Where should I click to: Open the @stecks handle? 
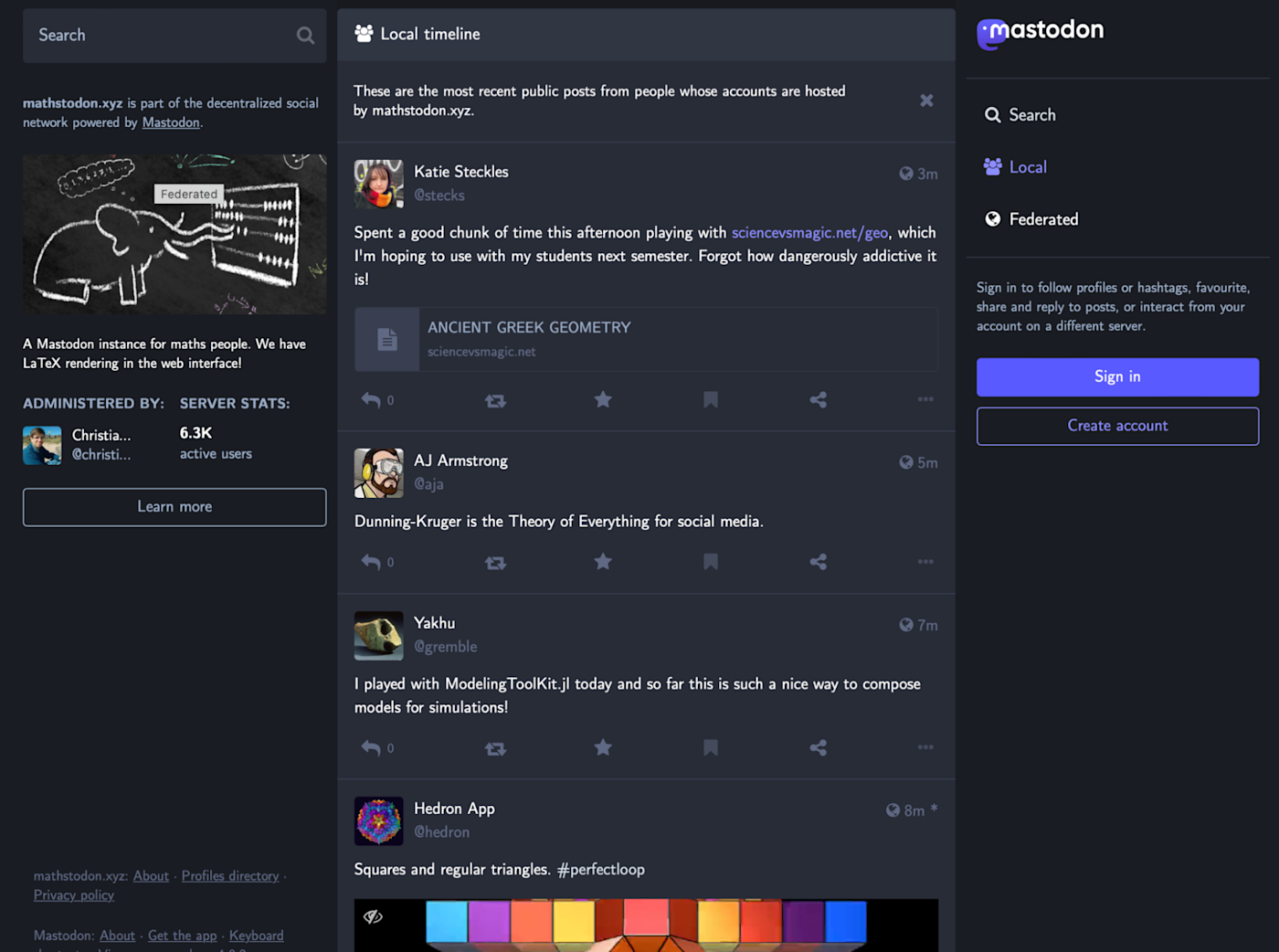pos(439,196)
